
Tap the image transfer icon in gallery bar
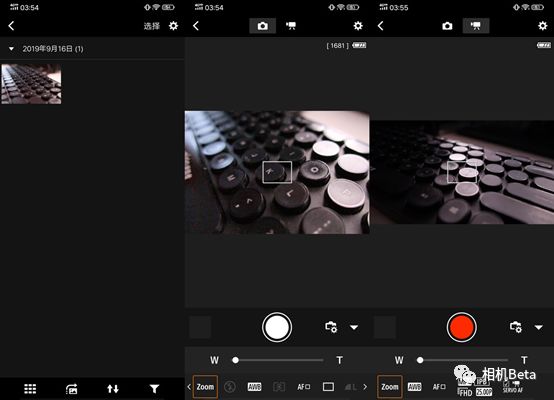pos(71,389)
